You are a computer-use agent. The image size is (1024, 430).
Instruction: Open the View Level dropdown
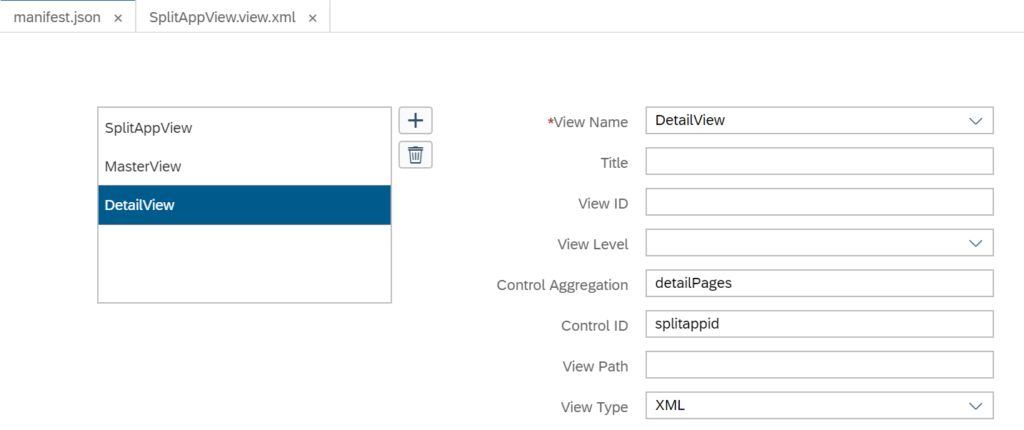(x=820, y=242)
